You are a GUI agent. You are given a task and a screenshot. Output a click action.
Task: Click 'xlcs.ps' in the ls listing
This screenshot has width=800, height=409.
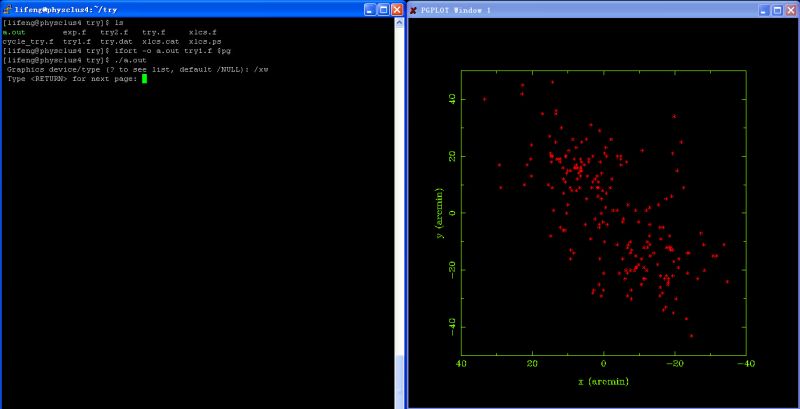(x=205, y=42)
